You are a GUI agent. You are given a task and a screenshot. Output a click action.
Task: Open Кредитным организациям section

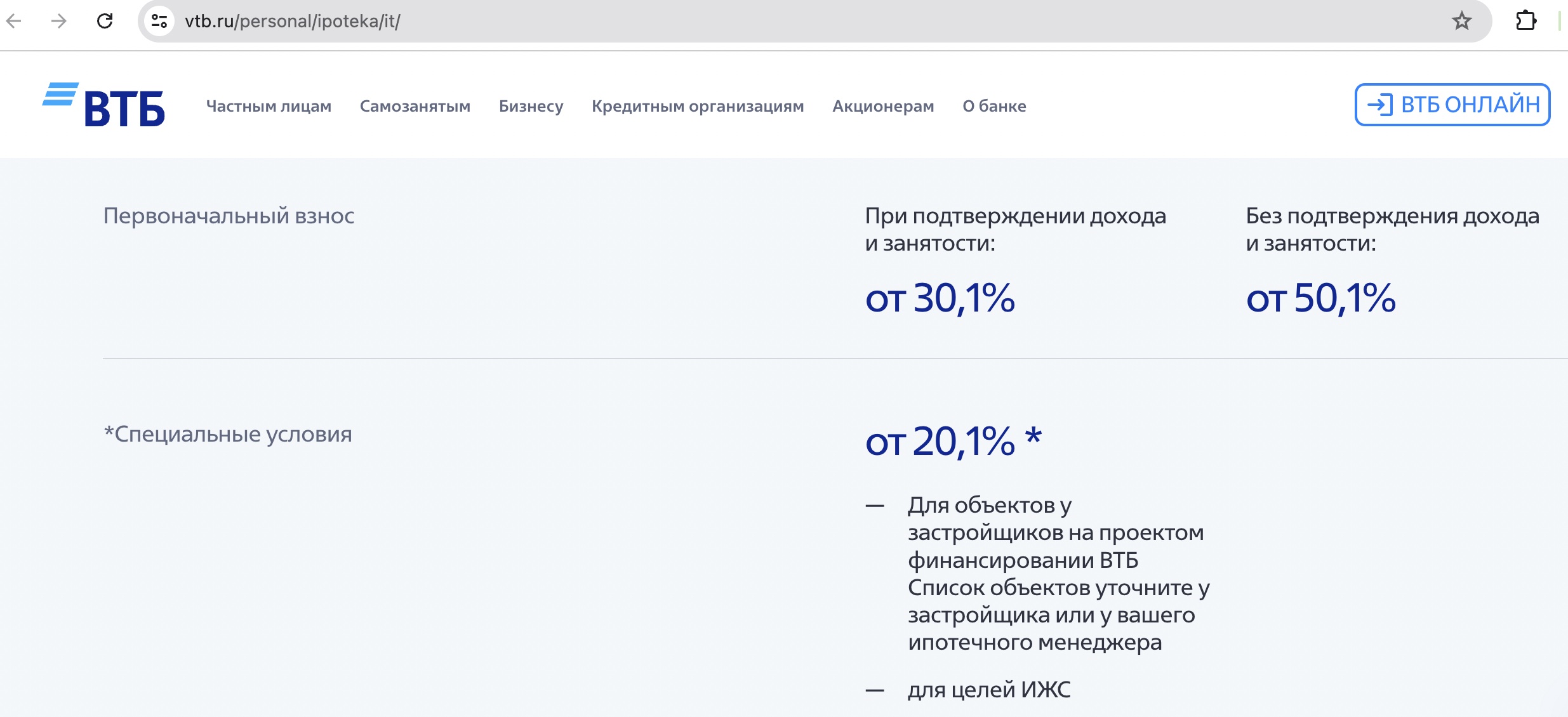698,106
